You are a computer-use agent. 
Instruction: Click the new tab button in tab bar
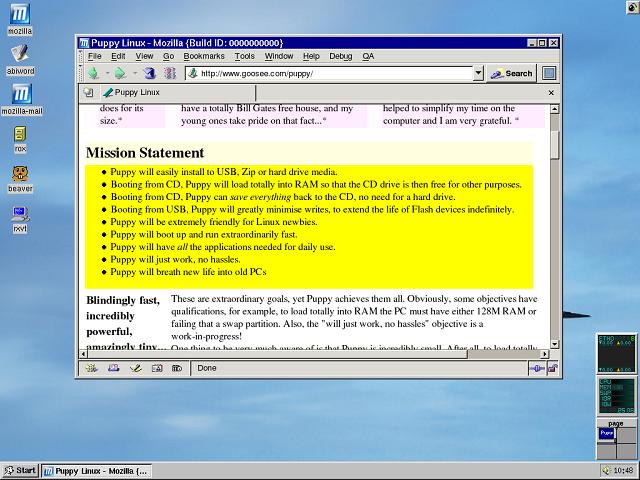click(88, 92)
